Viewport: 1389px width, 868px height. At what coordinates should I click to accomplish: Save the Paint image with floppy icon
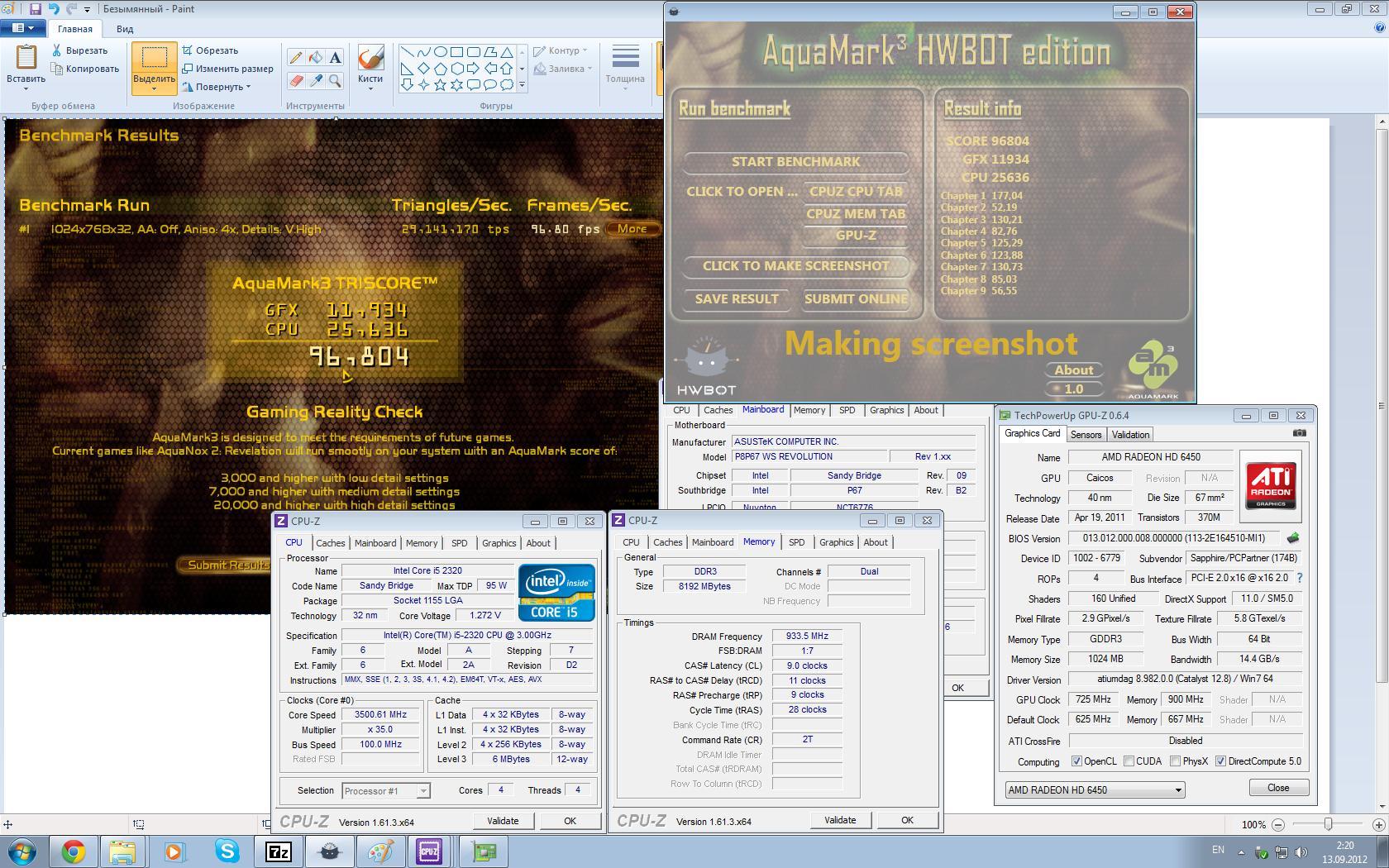click(36, 9)
